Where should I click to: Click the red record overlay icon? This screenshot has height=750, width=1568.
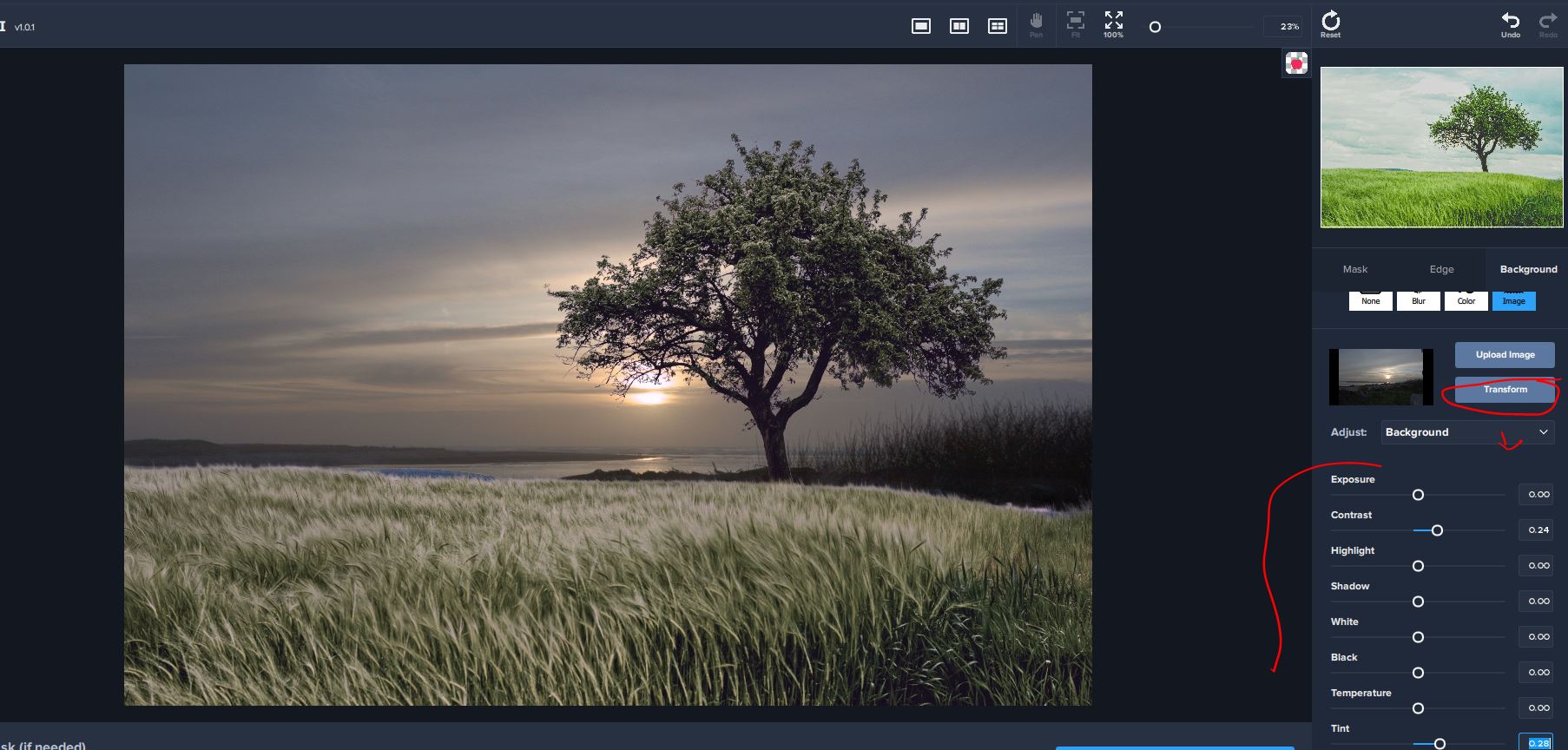tap(1296, 63)
